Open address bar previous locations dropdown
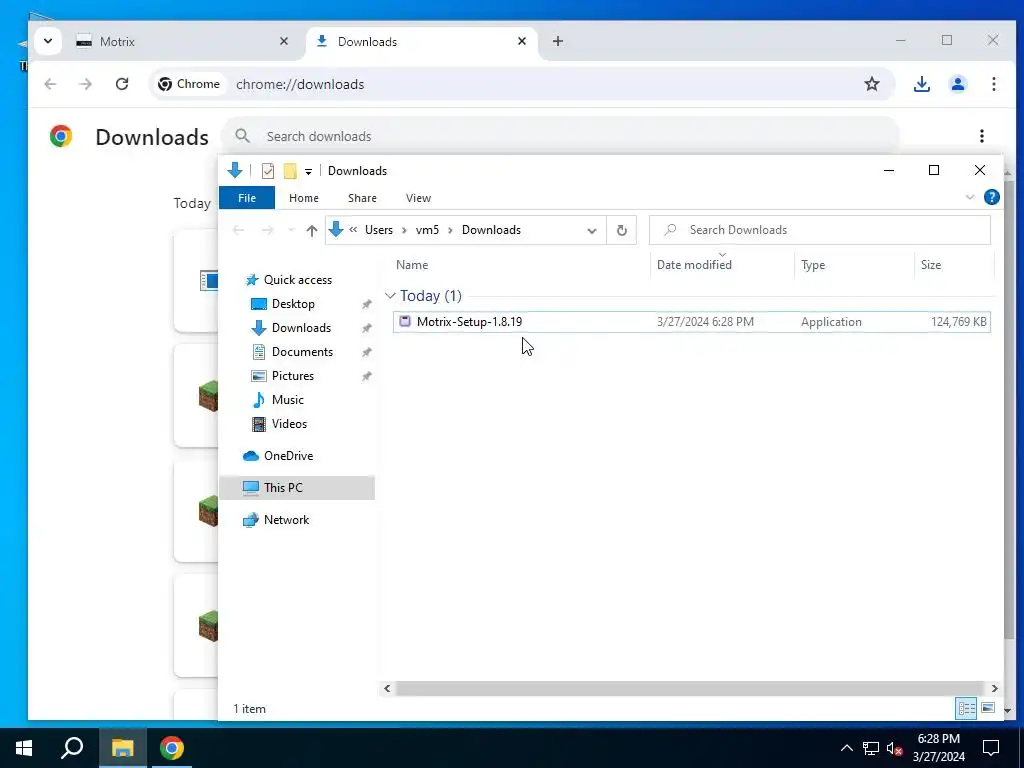Viewport: 1024px width, 768px height. pos(592,230)
